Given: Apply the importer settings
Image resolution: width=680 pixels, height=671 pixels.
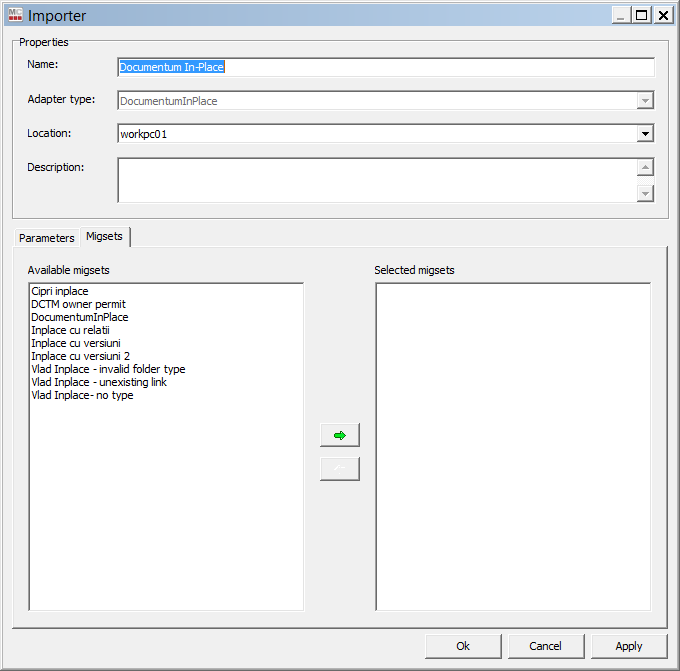Looking at the screenshot, I should pos(629,646).
